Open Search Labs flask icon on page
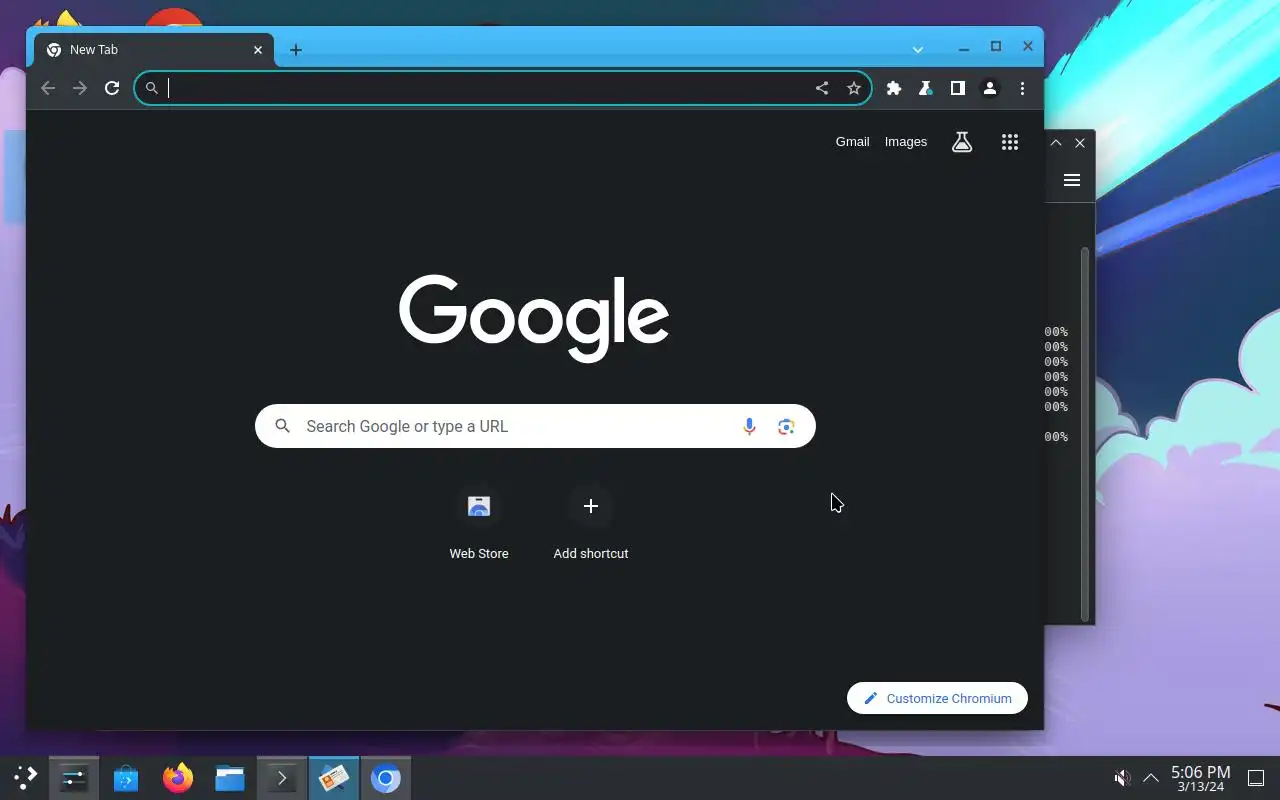The image size is (1280, 800). 962,142
